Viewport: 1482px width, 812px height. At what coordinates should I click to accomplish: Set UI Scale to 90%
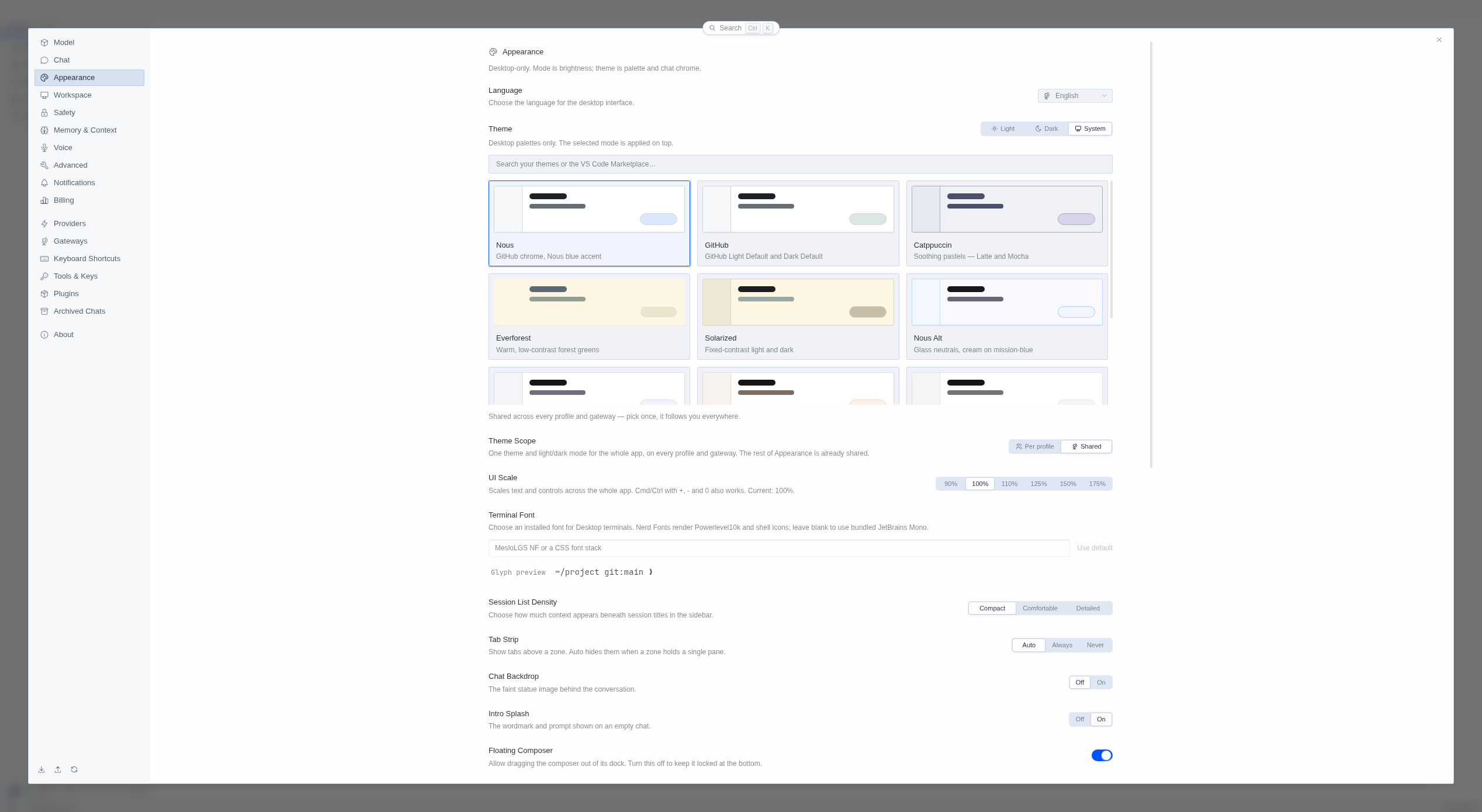(951, 484)
